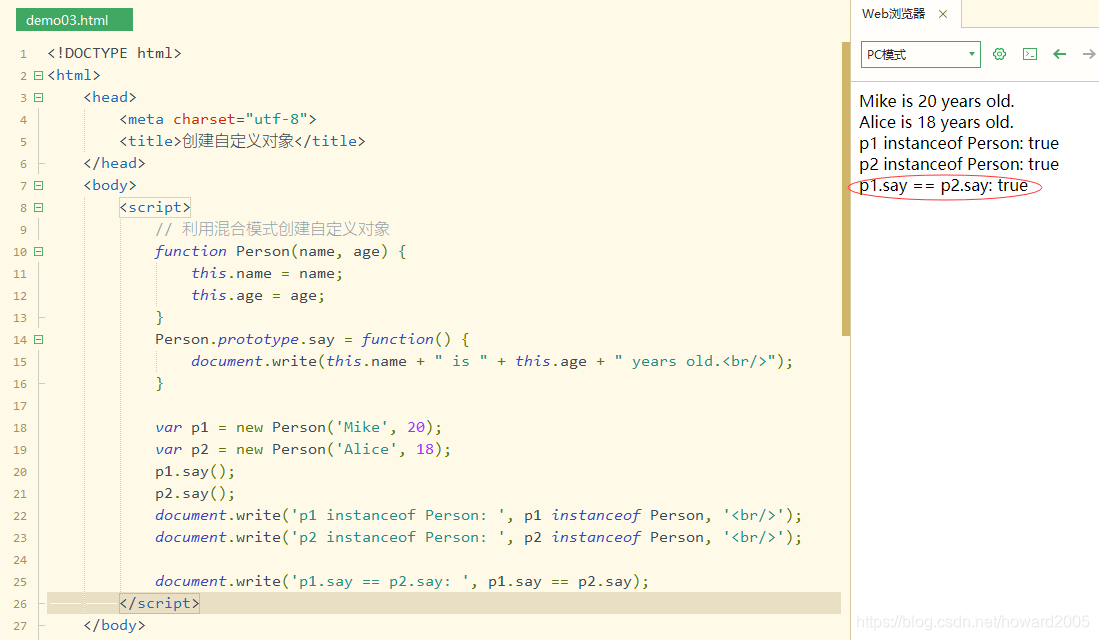Click the number 20 on line 18
Screen dimensions: 1099x640
coord(416,428)
